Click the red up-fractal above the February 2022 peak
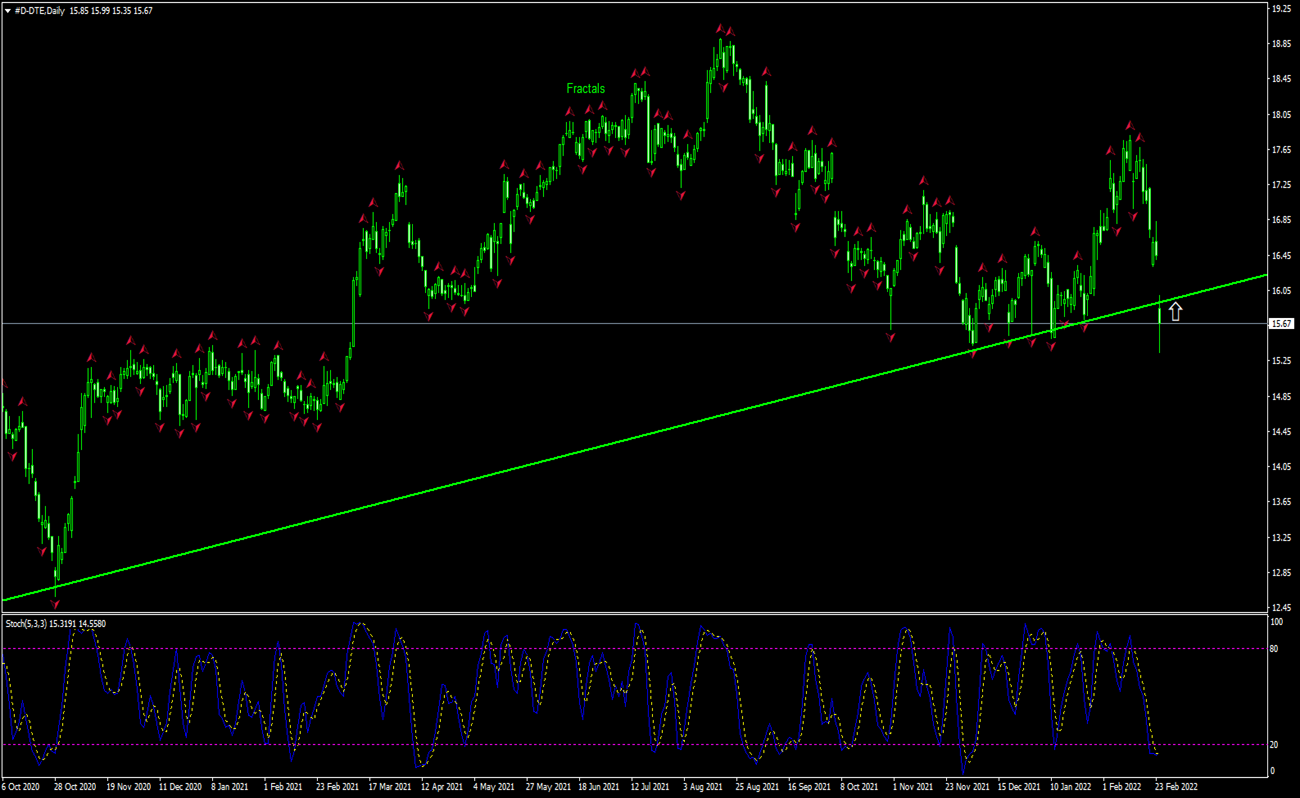 [1128, 124]
